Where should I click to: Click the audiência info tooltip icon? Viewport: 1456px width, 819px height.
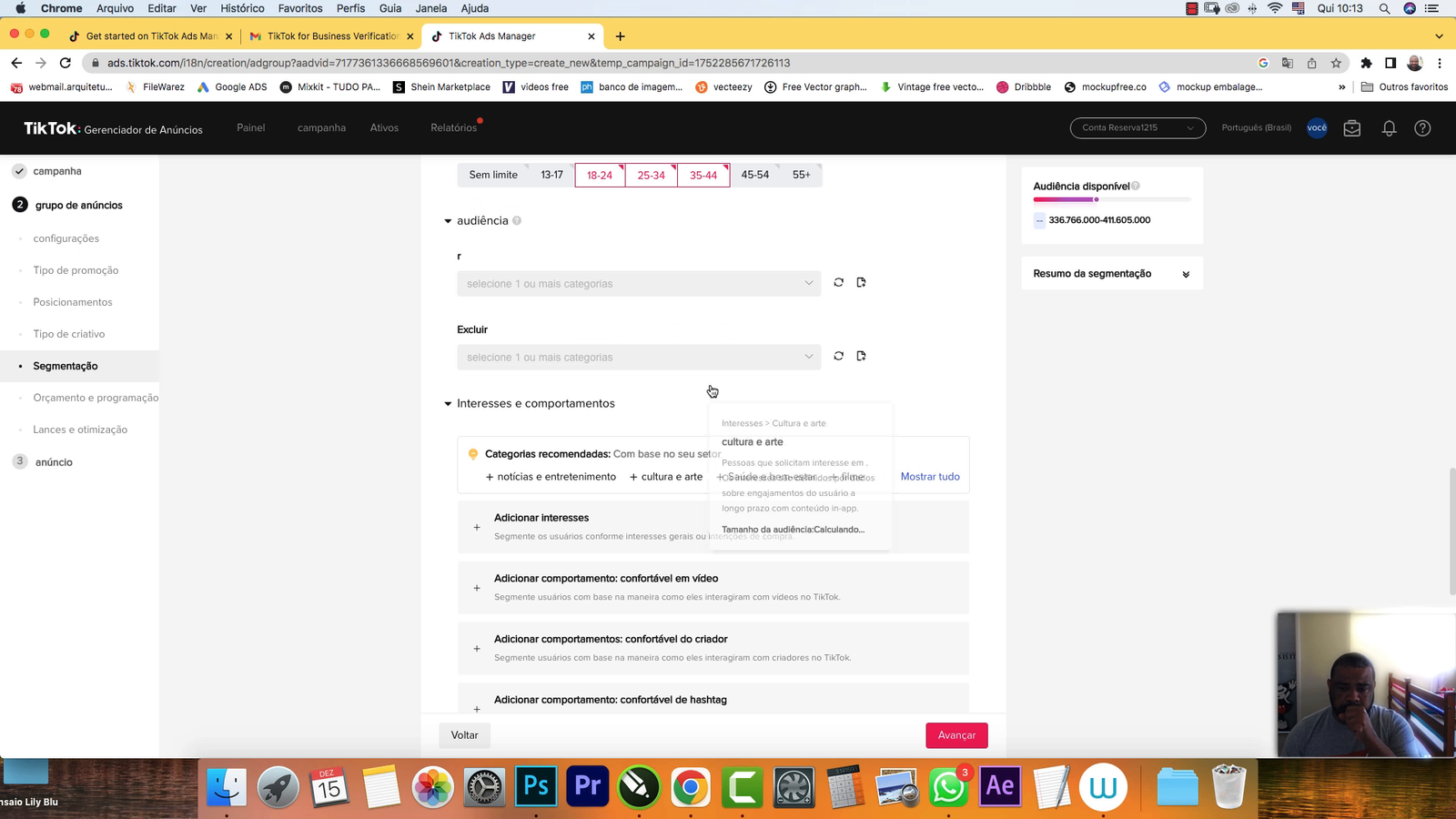click(517, 220)
